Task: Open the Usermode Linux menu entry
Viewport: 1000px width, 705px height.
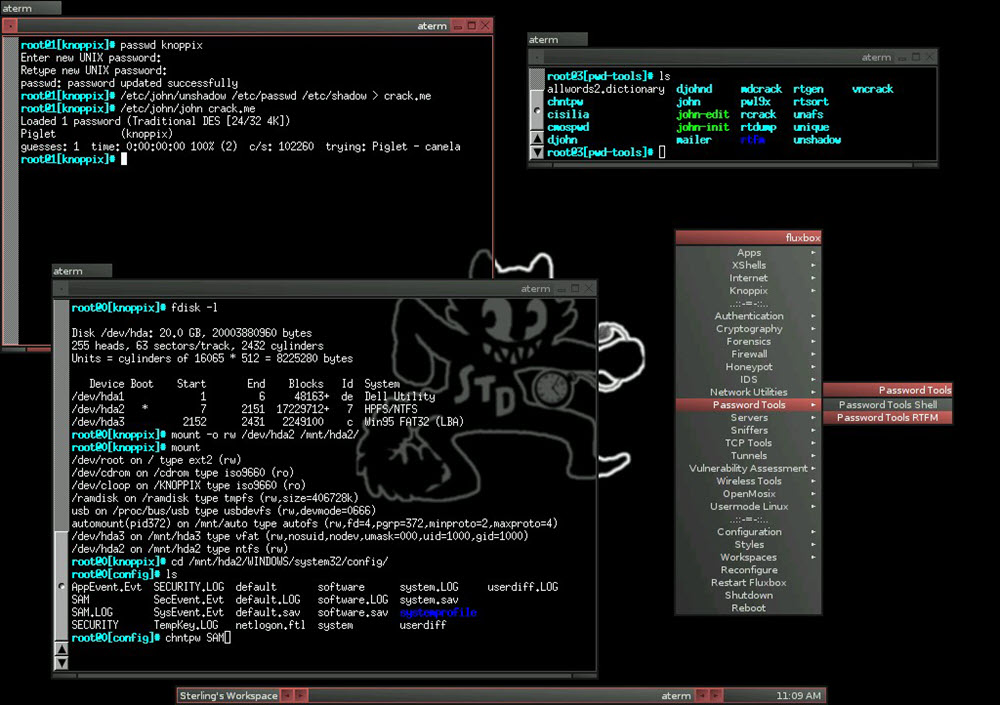Action: coord(749,507)
